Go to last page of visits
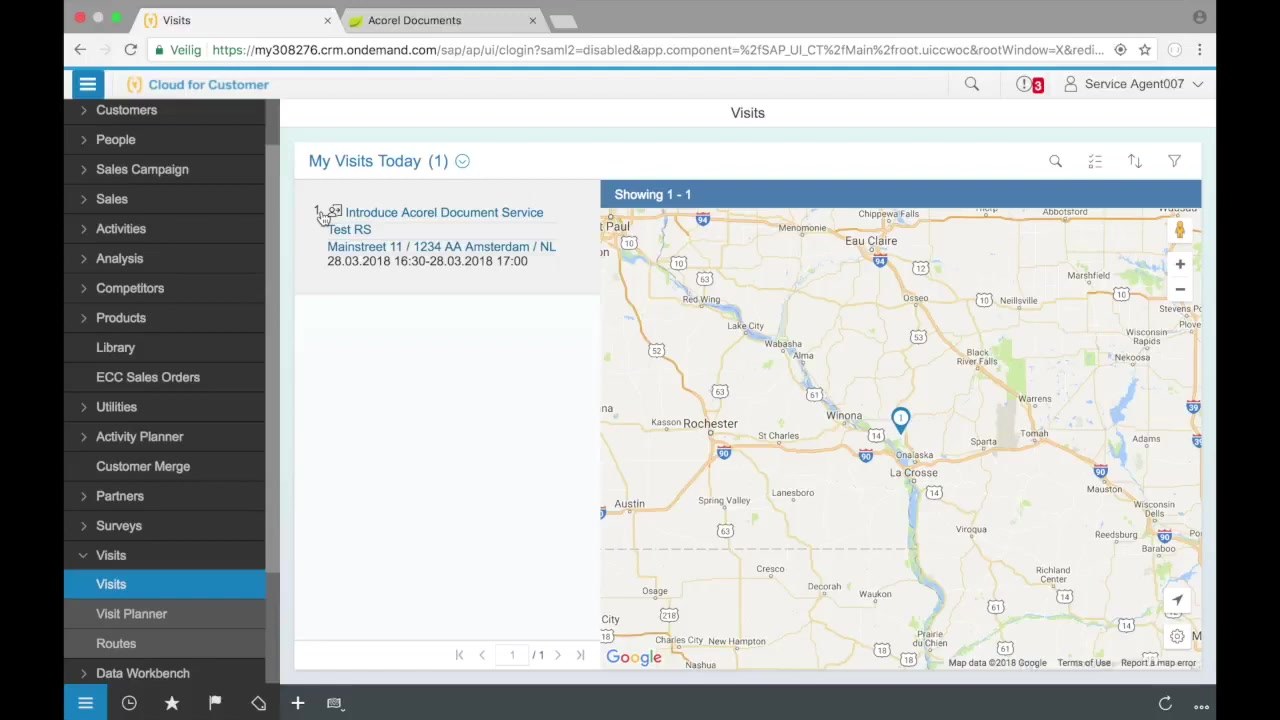1280x720 pixels. 580,655
